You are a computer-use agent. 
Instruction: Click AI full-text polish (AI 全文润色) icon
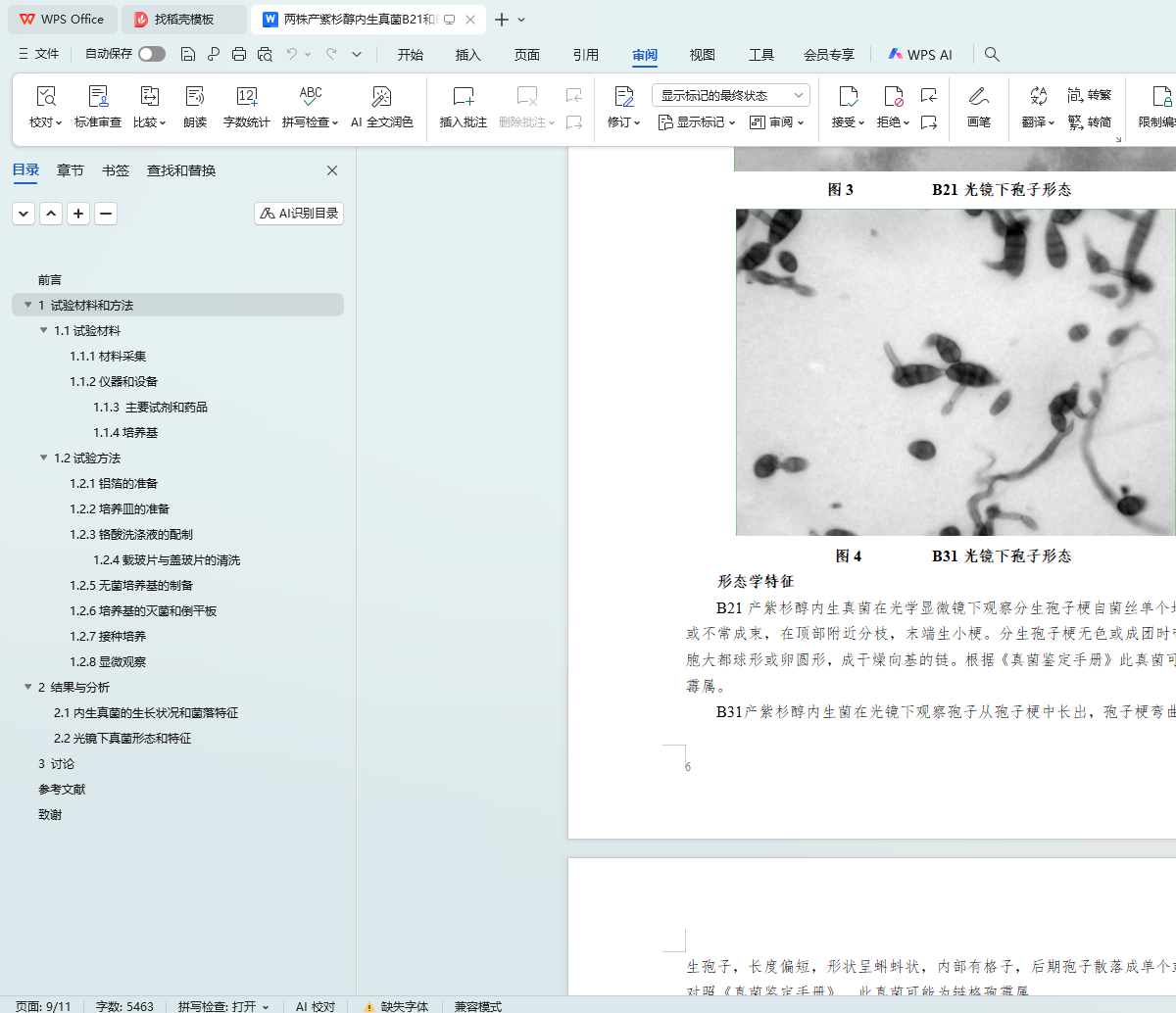(381, 97)
